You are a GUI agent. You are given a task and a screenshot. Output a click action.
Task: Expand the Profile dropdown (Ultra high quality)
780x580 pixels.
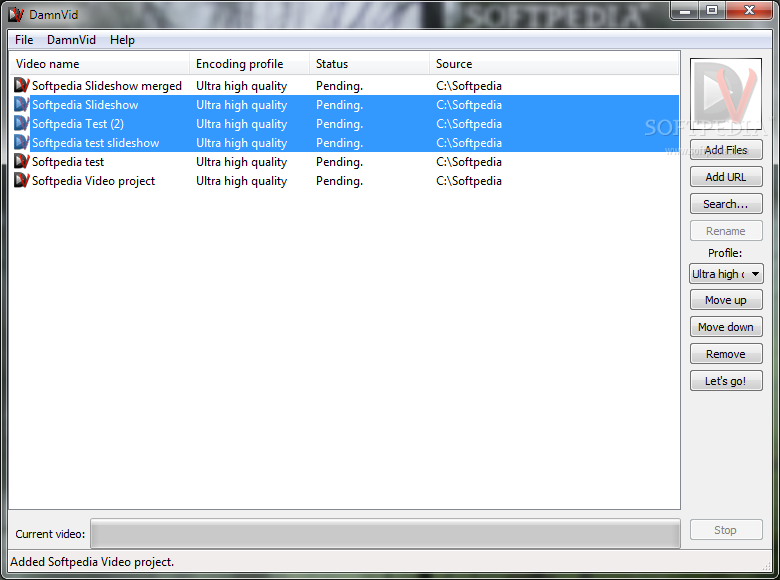tap(726, 274)
